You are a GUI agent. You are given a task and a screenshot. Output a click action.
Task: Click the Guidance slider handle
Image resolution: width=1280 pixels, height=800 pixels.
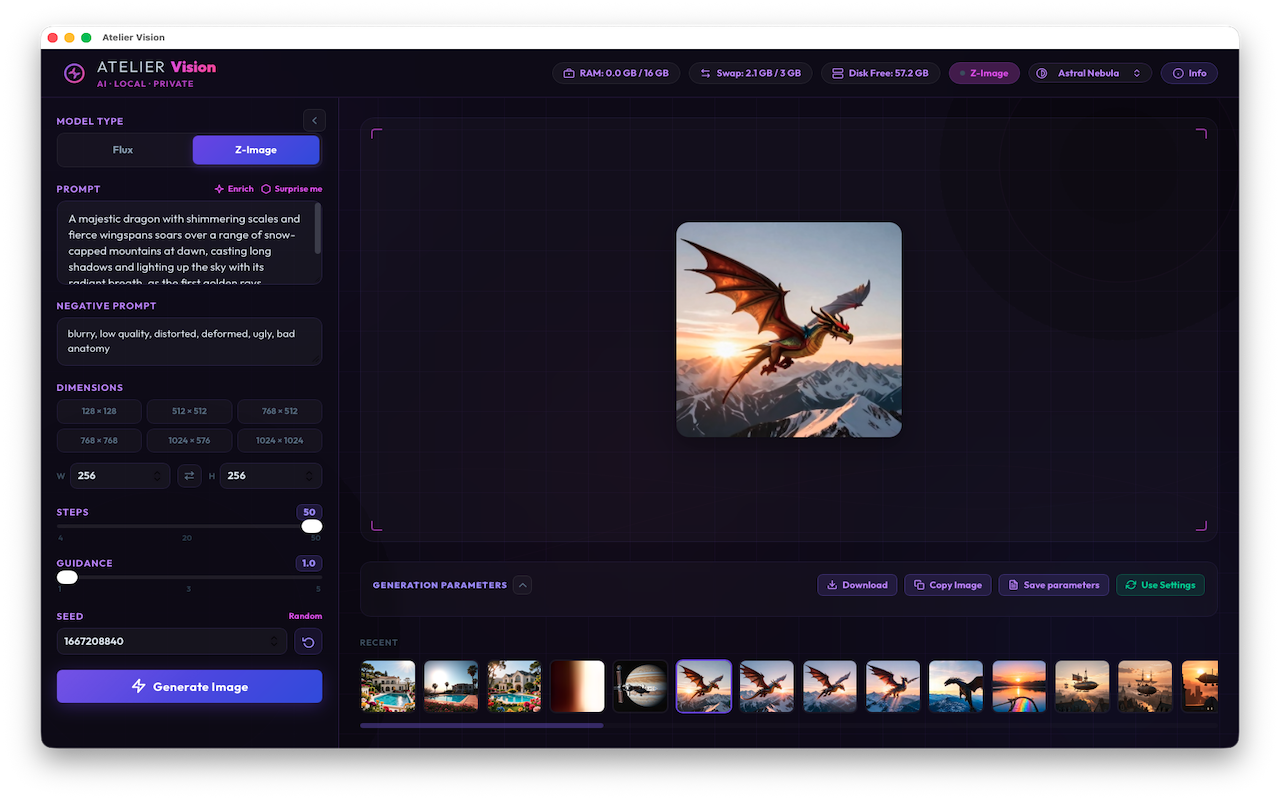pyautogui.click(x=67, y=577)
